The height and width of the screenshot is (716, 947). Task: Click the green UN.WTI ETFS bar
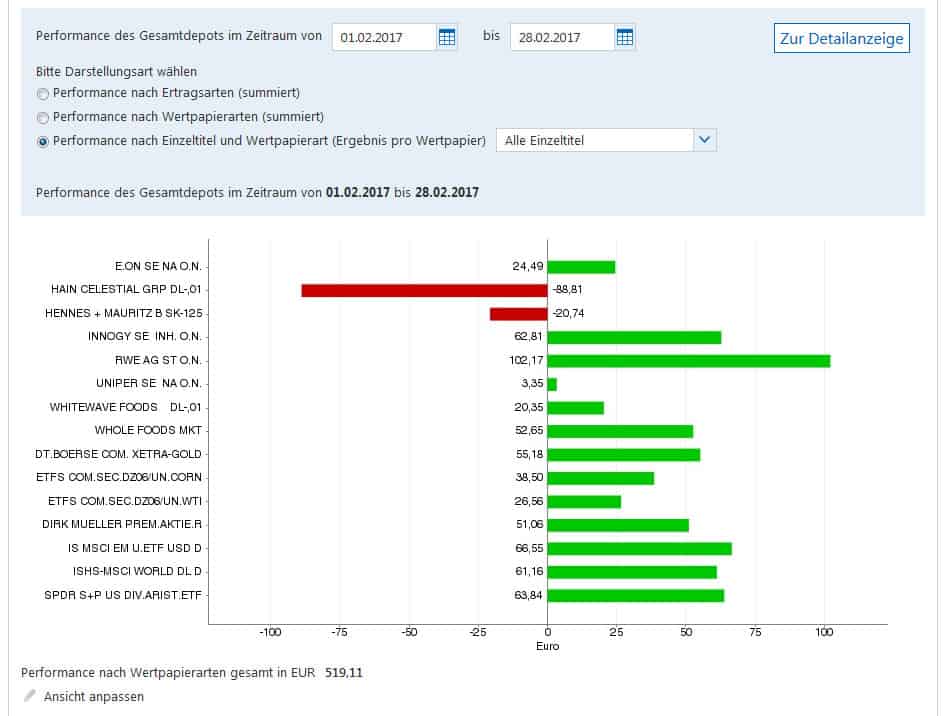584,502
